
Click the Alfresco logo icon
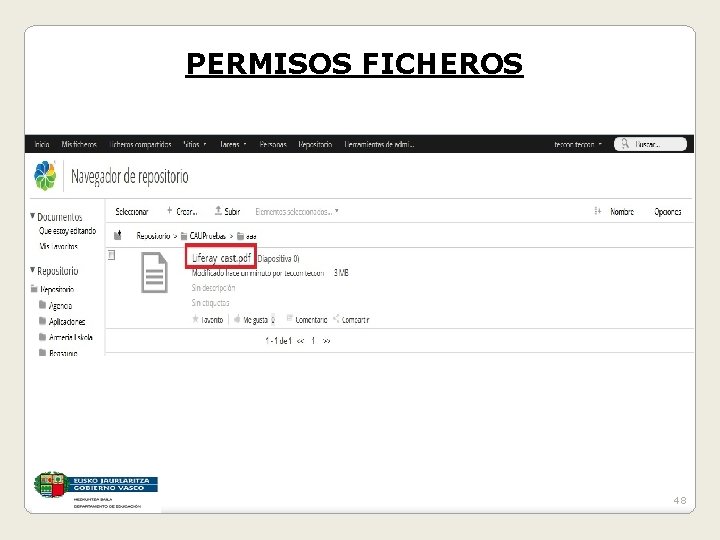[45, 175]
